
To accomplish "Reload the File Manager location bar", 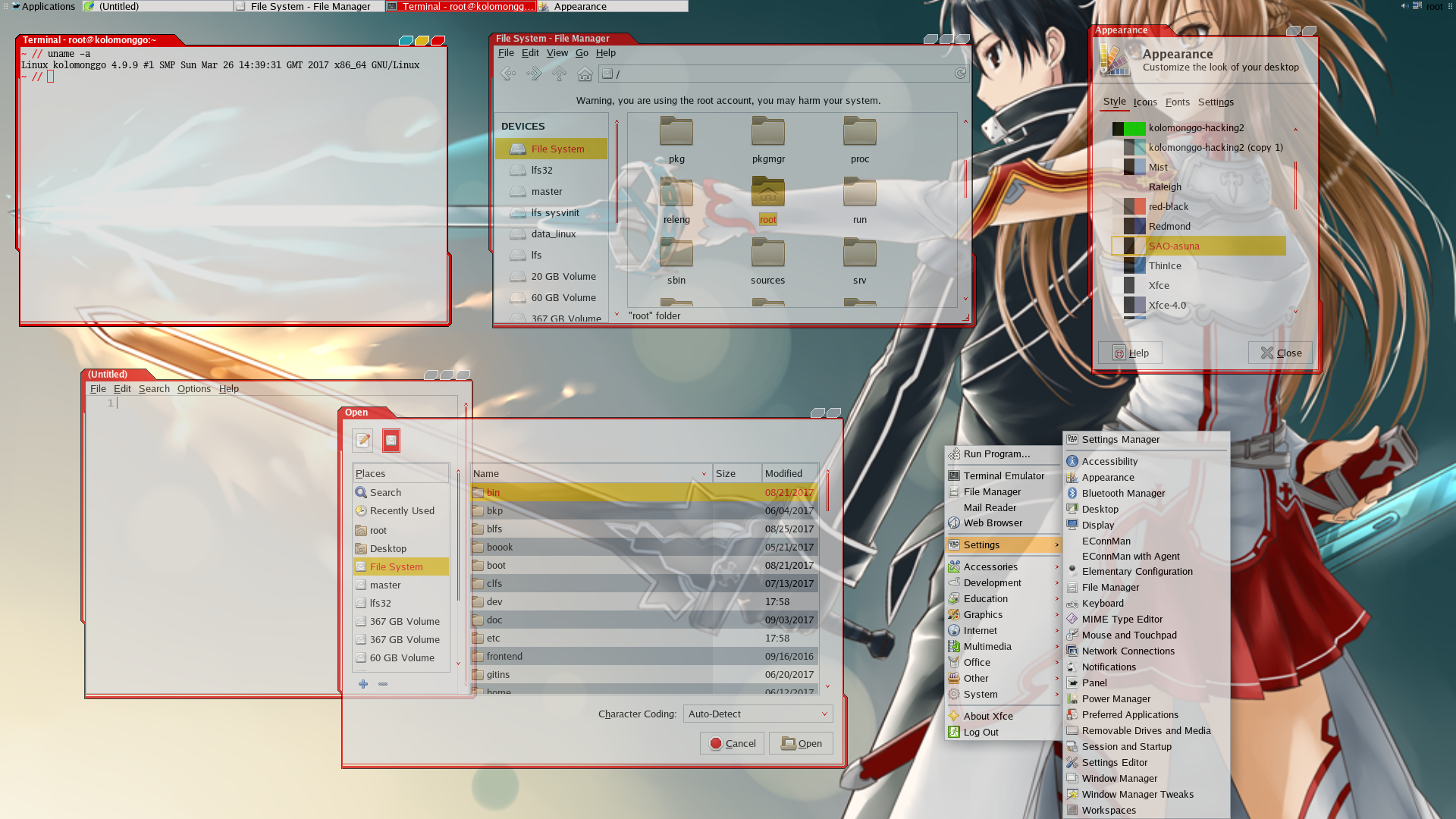I will click(x=960, y=74).
